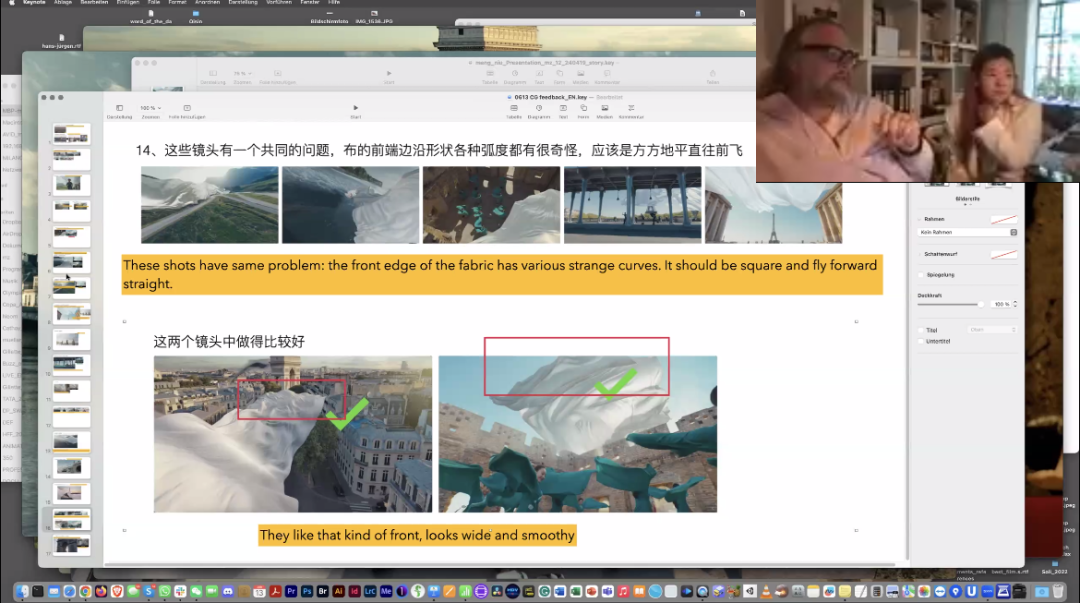Screen dimensions: 1080x603
Task: Click the hans-jürgen.rtf desktop file
Action: click(61, 41)
